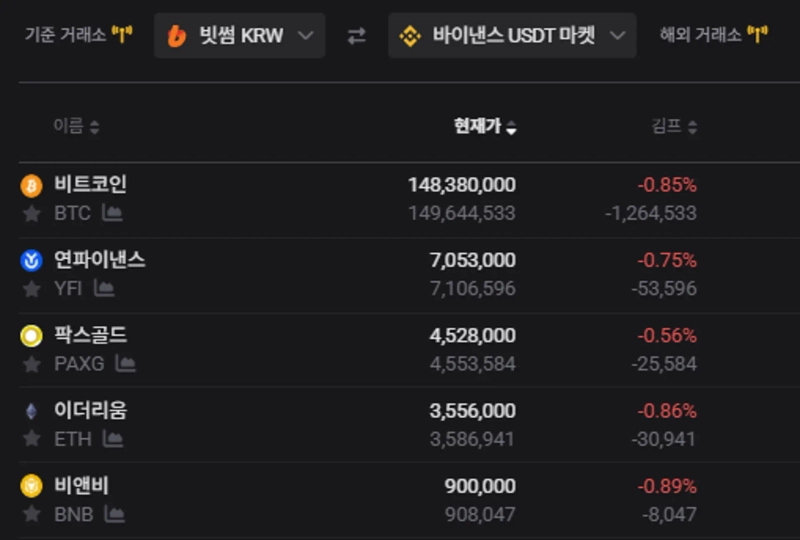The height and width of the screenshot is (540, 800).
Task: Open the Bitcoin chart icon next to BTC
Action: coord(112,213)
